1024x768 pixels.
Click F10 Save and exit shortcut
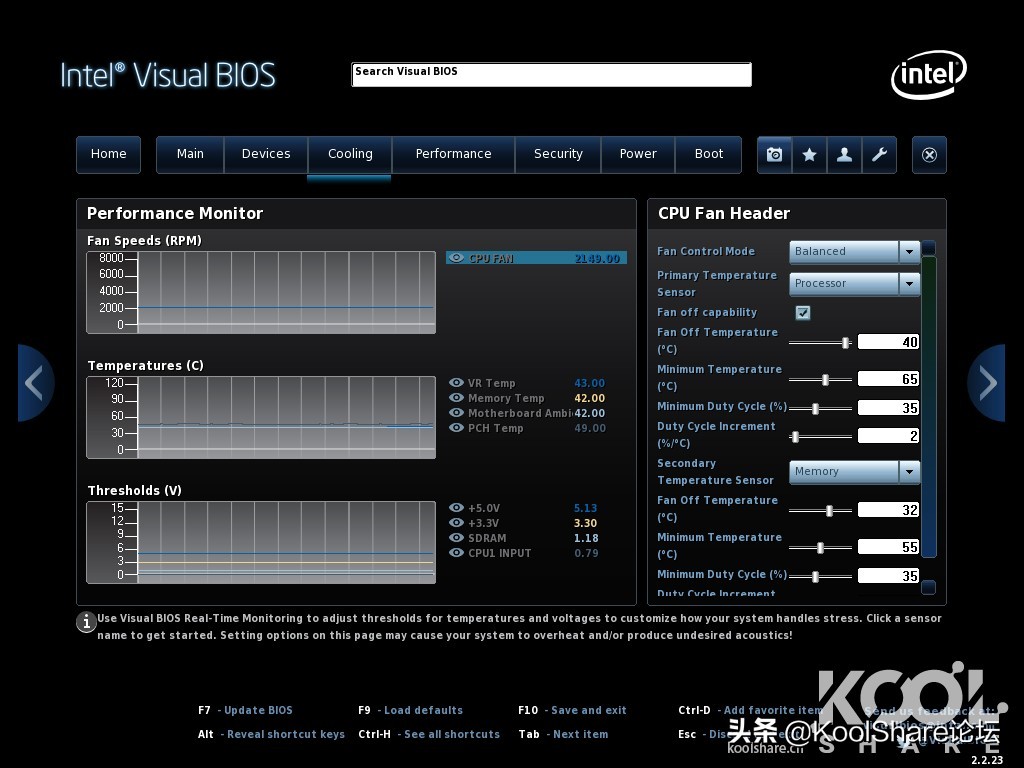pos(572,710)
